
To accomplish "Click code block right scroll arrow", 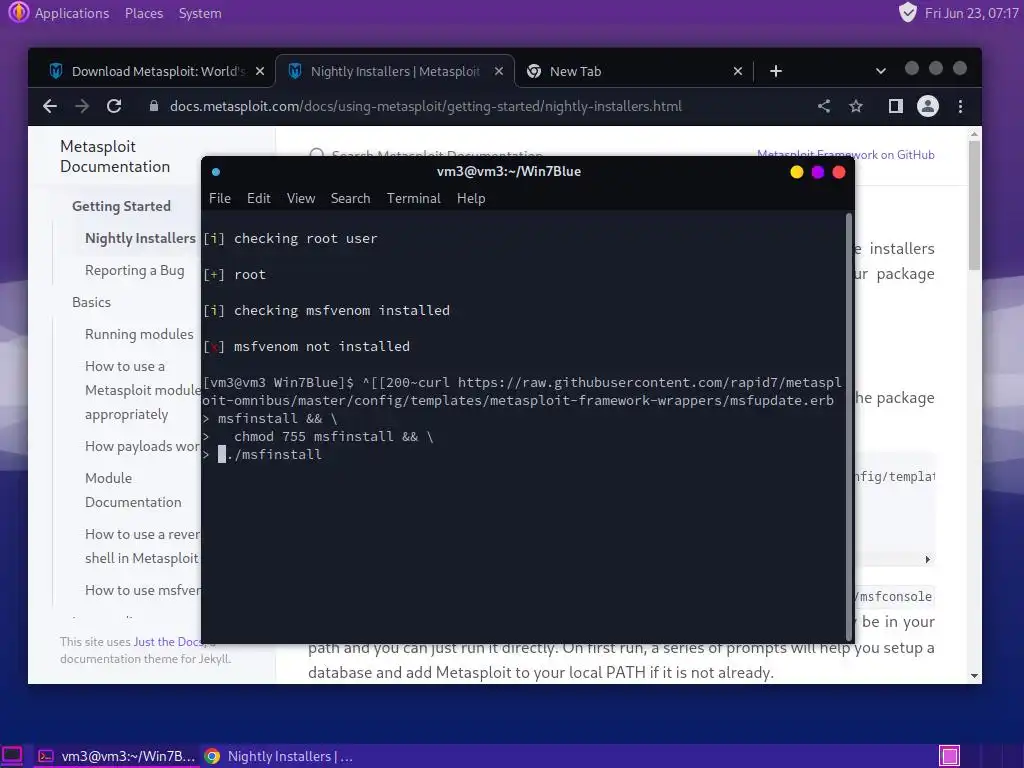I will point(927,559).
